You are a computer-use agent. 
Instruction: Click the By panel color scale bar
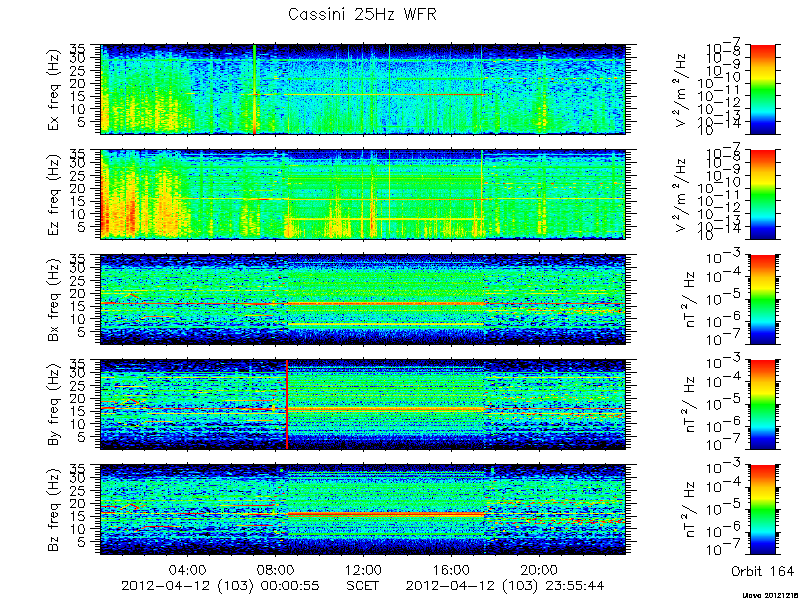point(762,404)
